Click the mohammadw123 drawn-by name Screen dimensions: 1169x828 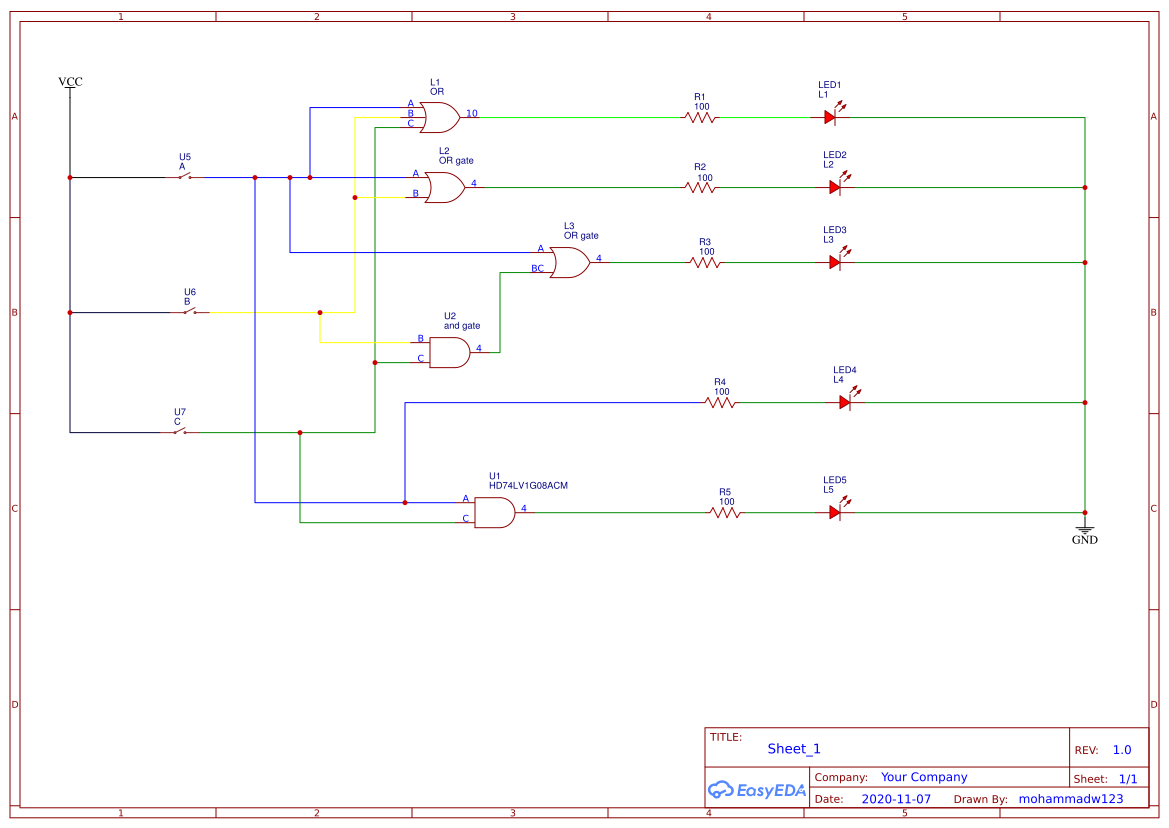1070,799
